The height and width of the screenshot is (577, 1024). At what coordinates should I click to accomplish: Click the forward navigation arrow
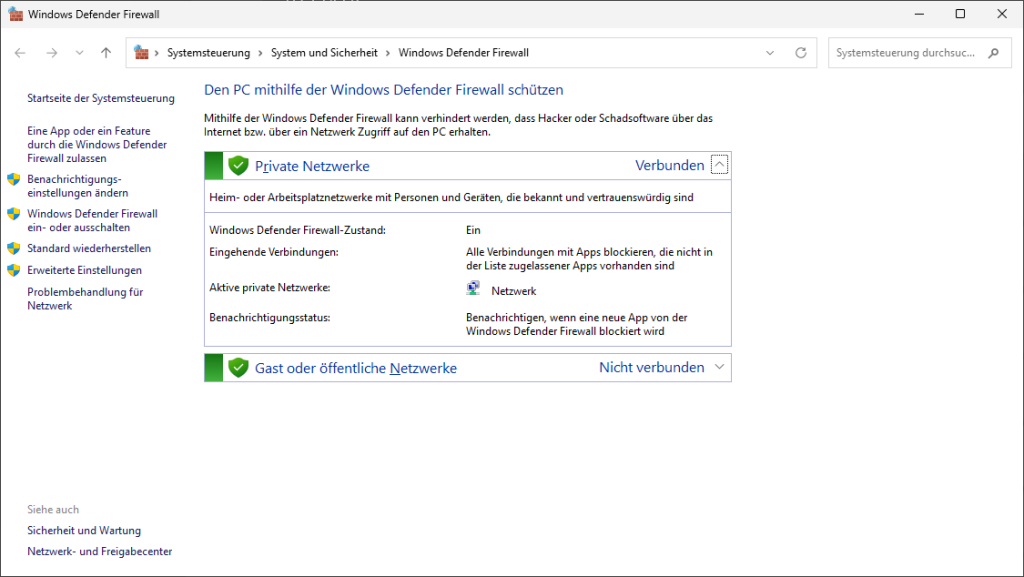click(x=52, y=53)
